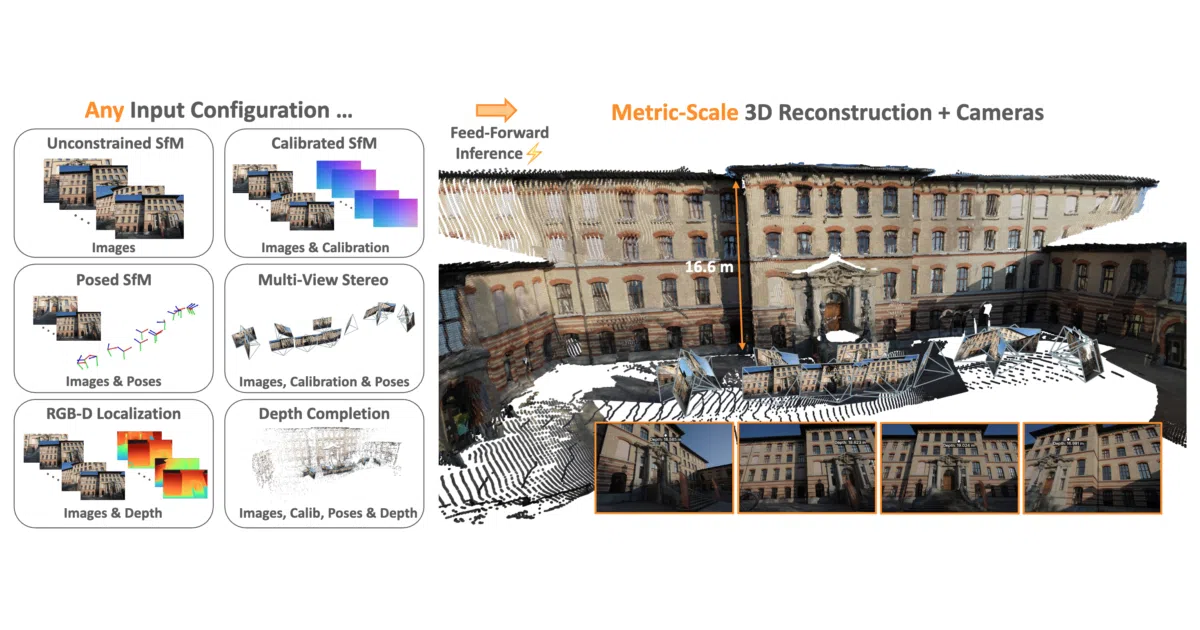Select the RGB-D Localization card title
Viewport: 1200px width, 630px height.
tap(115, 414)
